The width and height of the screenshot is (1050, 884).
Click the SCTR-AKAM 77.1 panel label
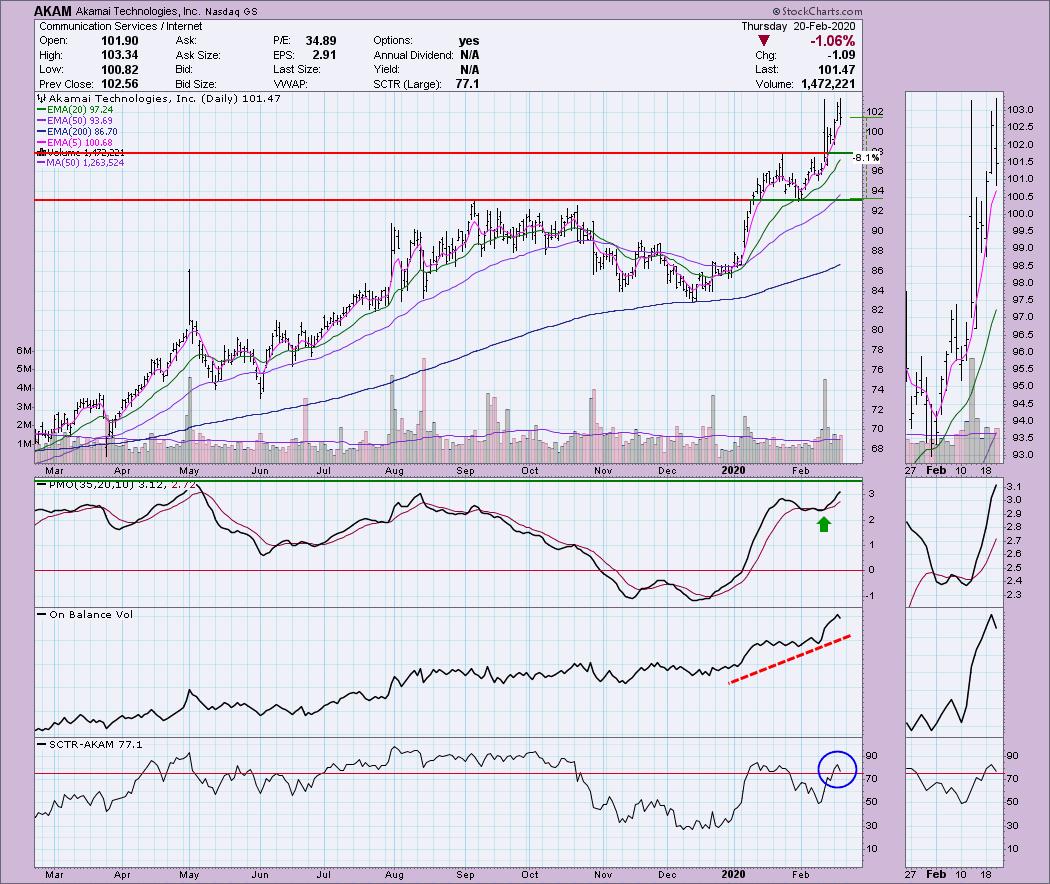[96, 745]
